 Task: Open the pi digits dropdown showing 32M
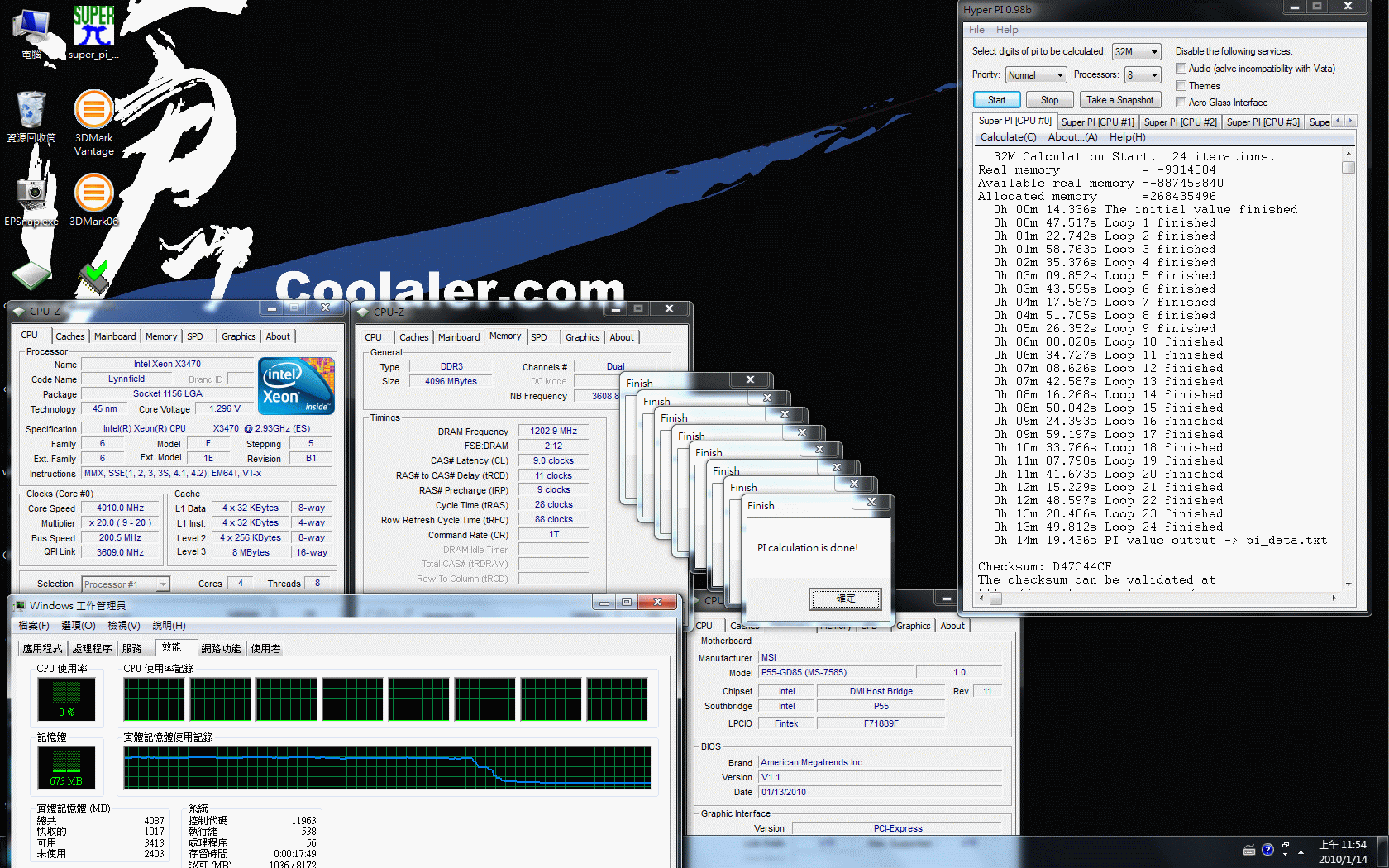tap(1137, 51)
